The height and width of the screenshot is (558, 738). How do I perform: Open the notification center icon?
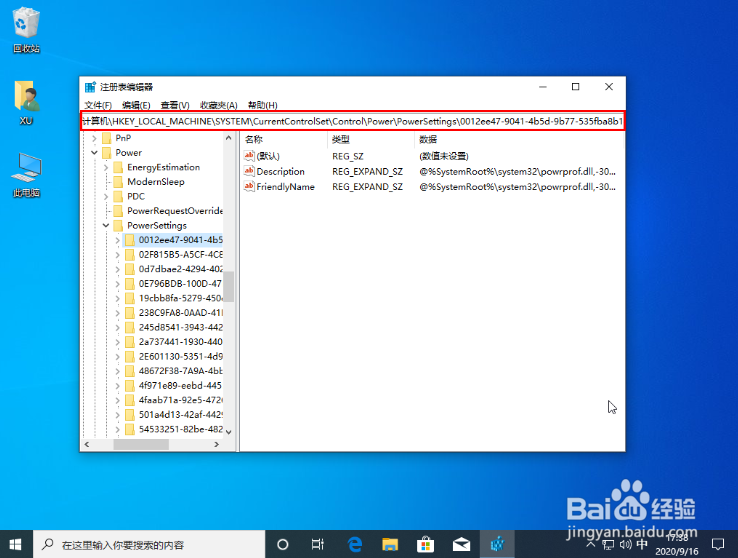click(718, 544)
